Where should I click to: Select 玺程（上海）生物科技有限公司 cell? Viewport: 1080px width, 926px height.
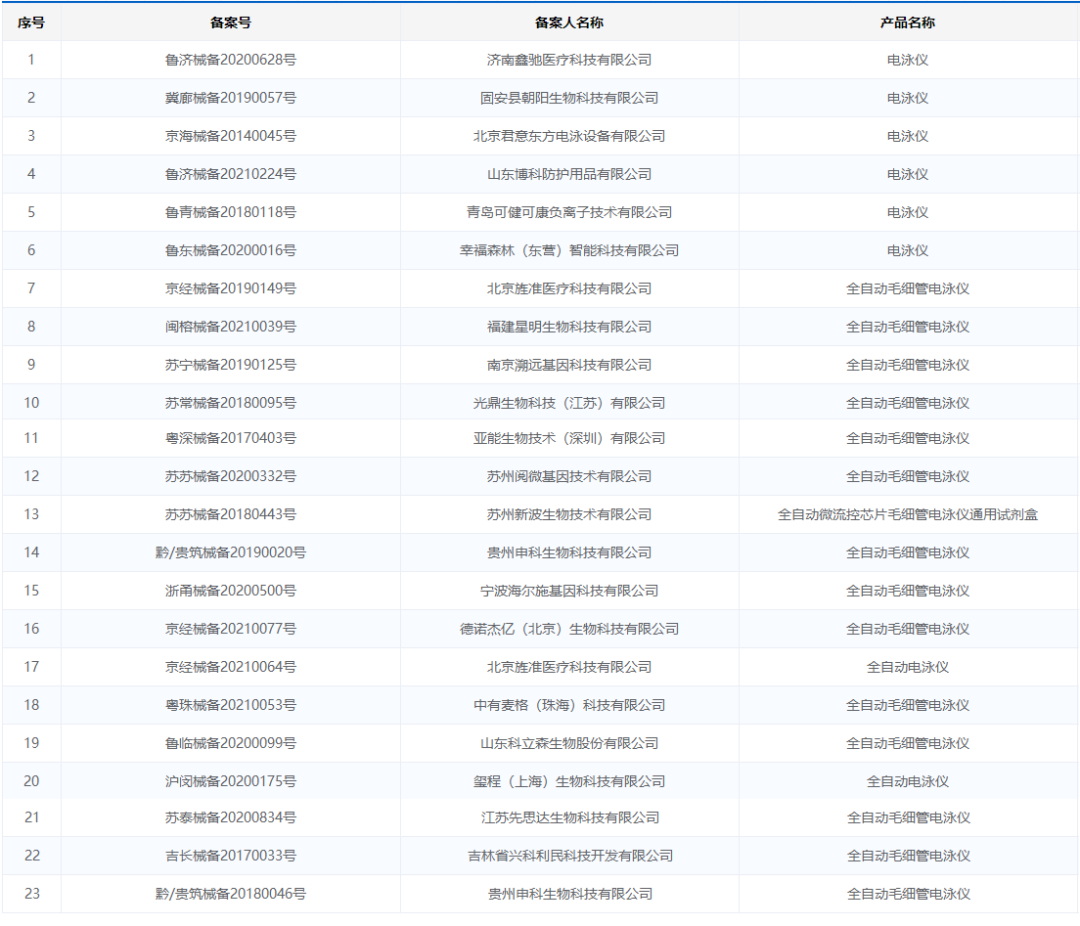pyautogui.click(x=569, y=781)
